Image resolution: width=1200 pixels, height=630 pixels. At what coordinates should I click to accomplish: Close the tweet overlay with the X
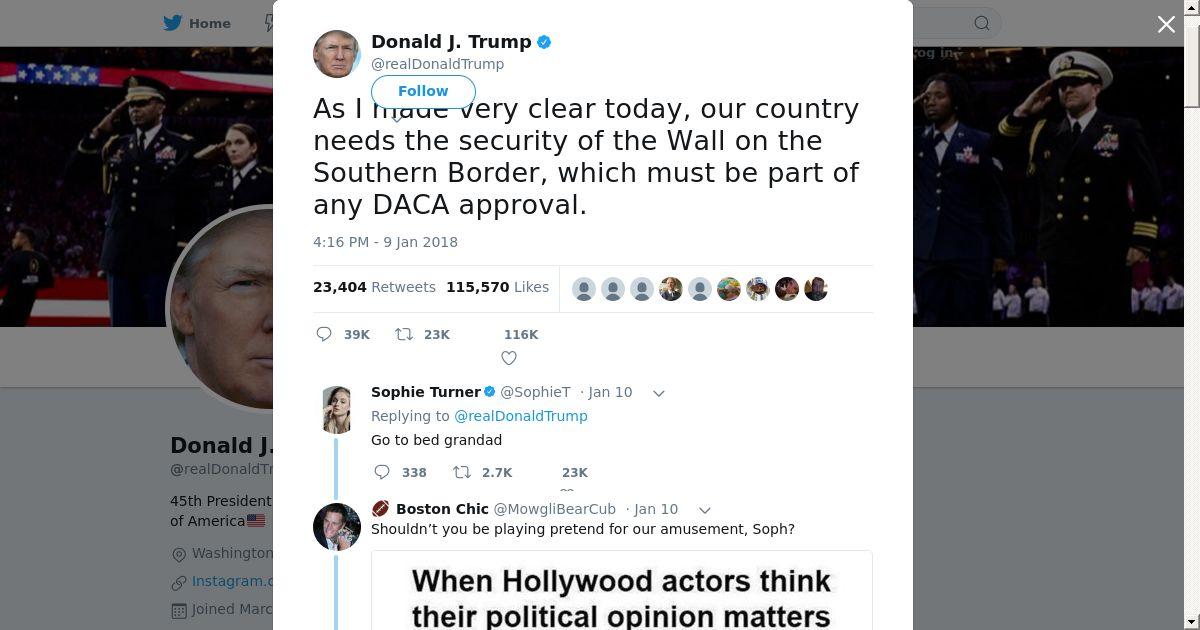[1166, 24]
